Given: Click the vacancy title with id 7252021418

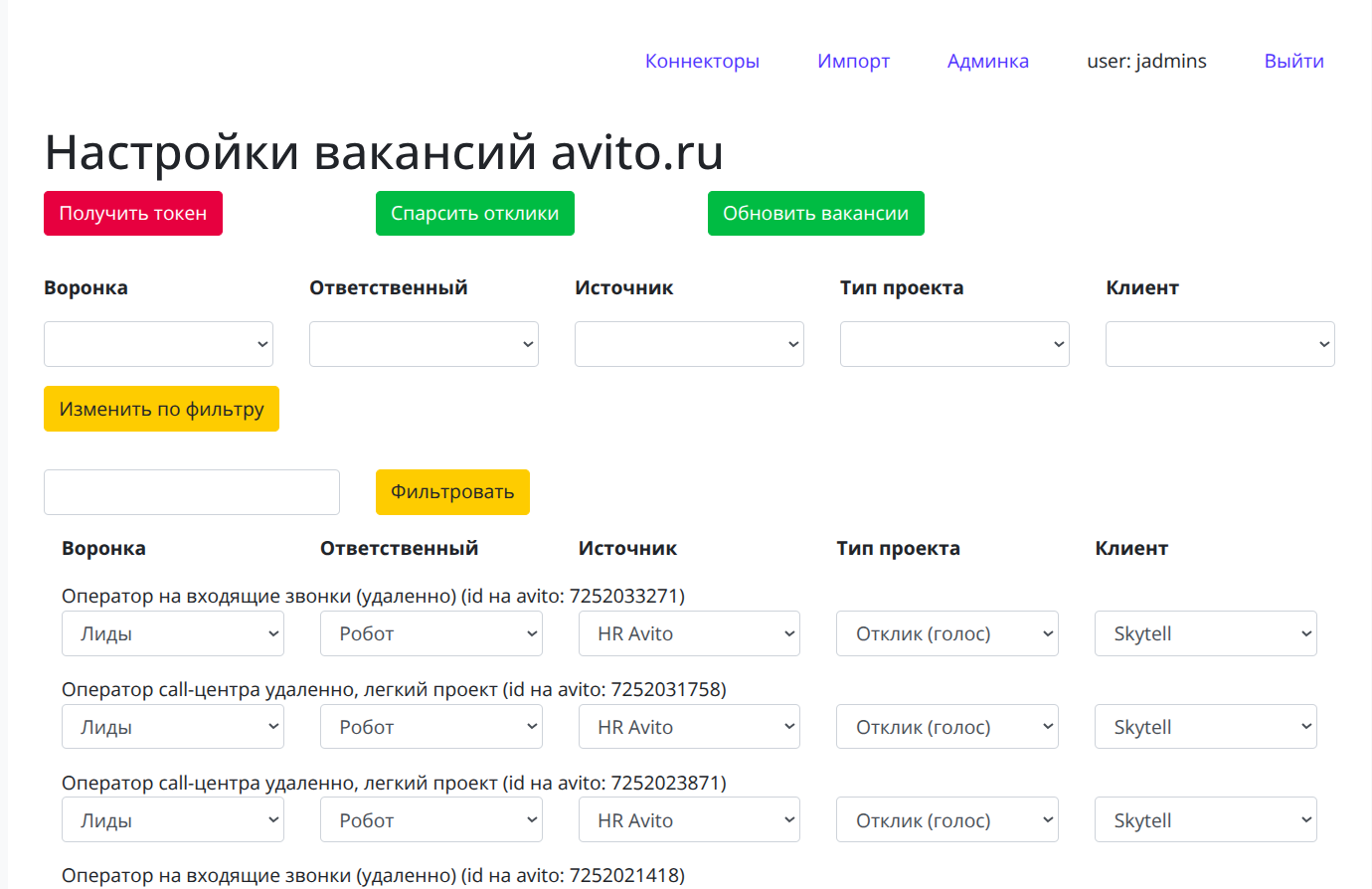Looking at the screenshot, I should [373, 876].
